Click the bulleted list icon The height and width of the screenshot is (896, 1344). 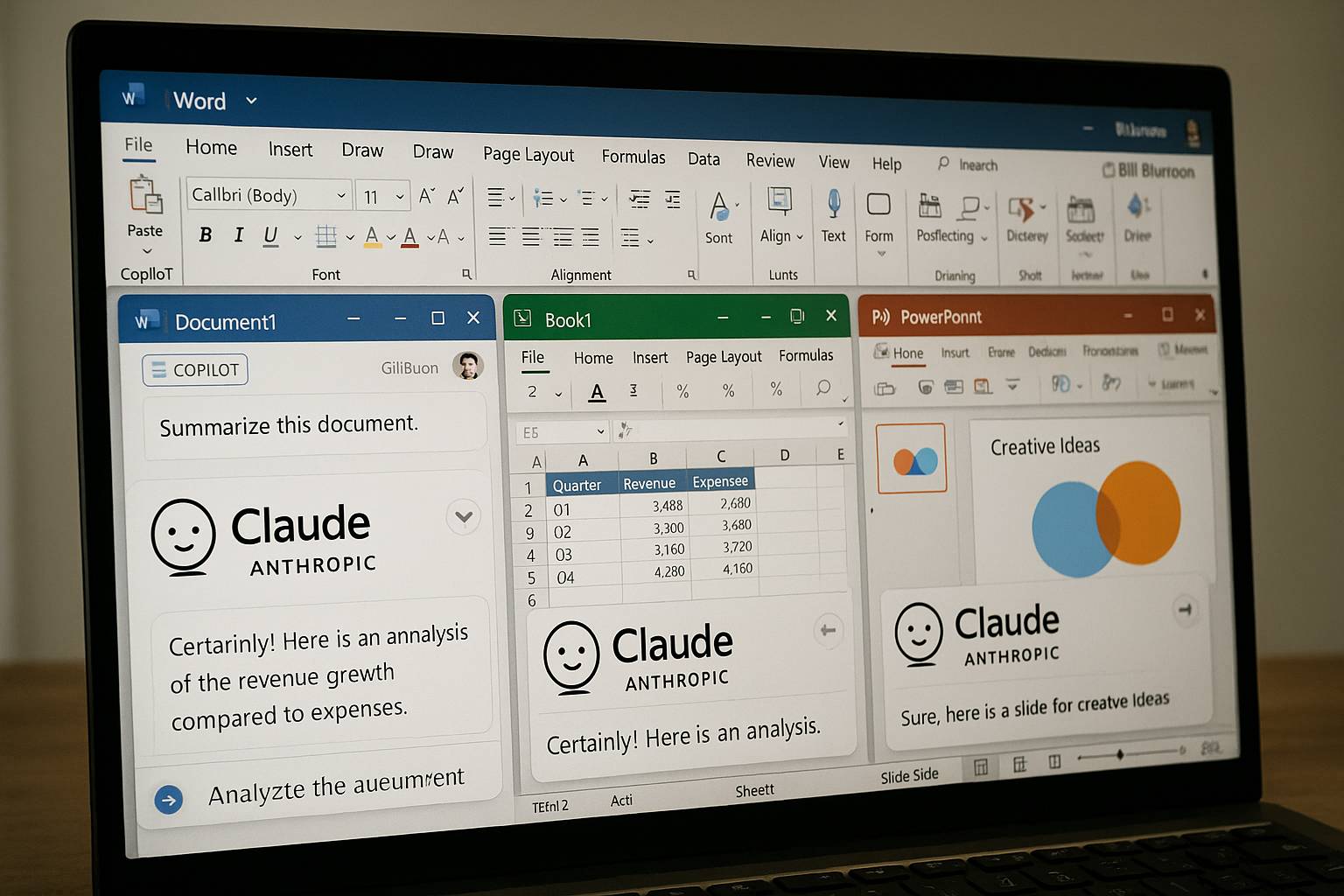543,199
